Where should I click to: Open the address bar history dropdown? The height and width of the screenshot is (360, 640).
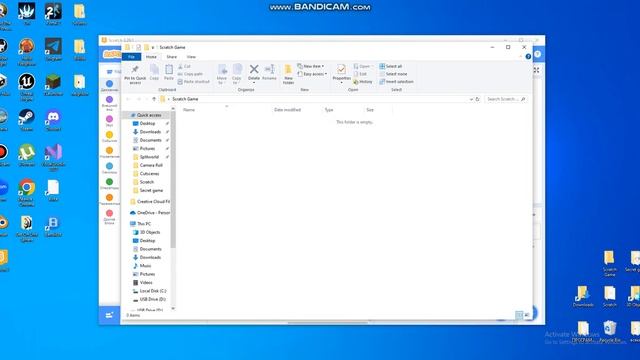click(x=471, y=99)
